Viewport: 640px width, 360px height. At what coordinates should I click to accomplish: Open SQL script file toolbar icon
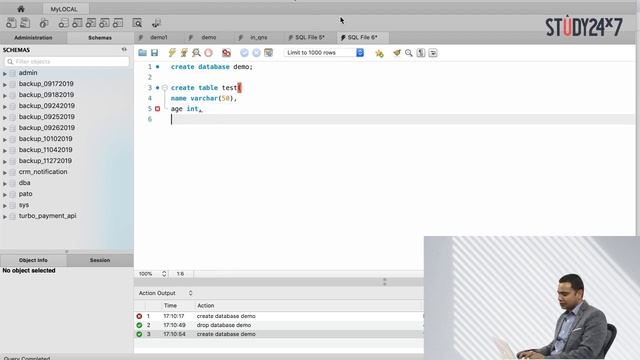click(x=25, y=23)
